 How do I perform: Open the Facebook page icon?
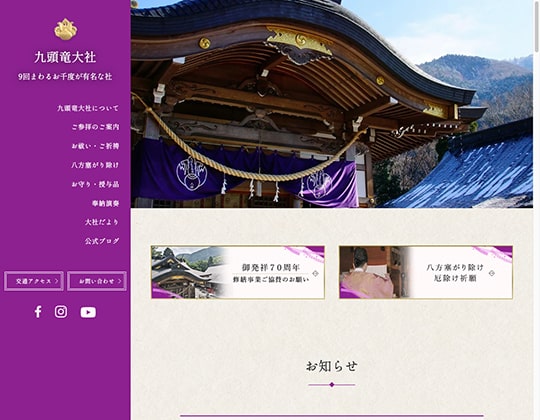(x=38, y=312)
